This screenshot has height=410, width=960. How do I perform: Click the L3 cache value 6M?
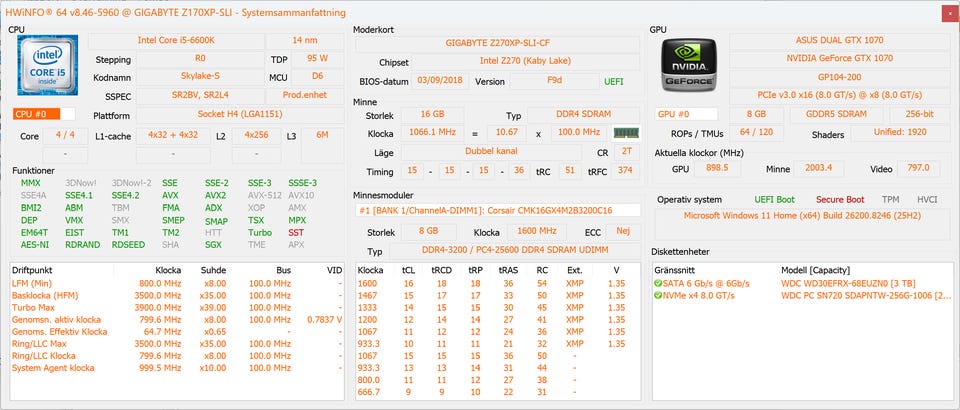[x=322, y=135]
